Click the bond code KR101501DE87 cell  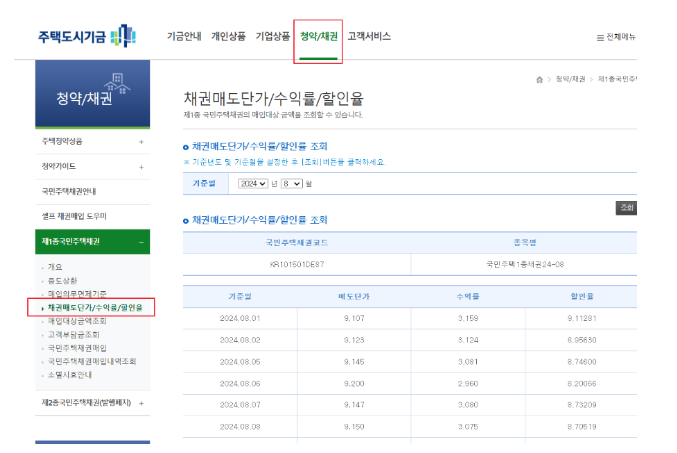pyautogui.click(x=297, y=264)
